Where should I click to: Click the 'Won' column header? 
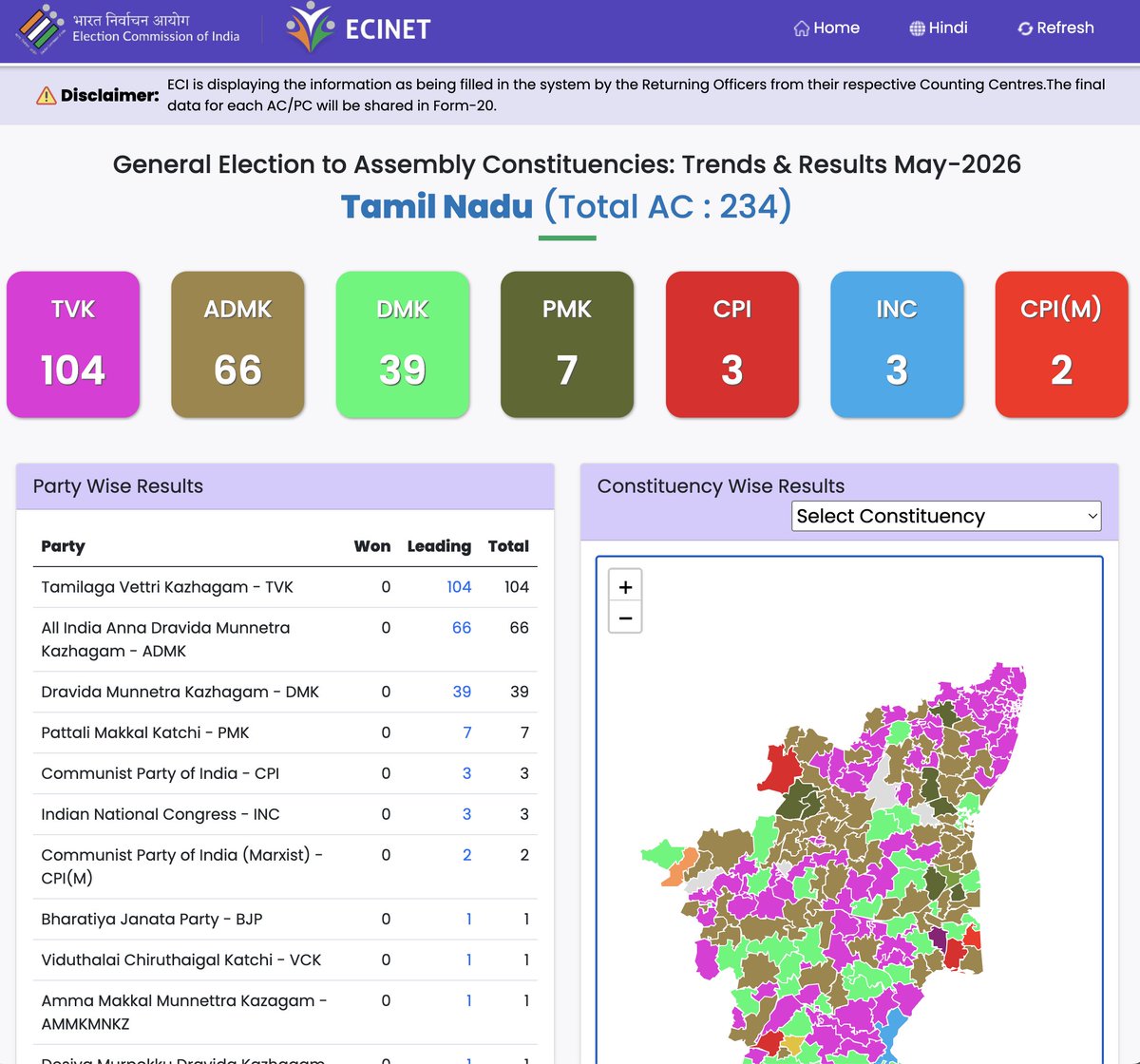(x=372, y=546)
